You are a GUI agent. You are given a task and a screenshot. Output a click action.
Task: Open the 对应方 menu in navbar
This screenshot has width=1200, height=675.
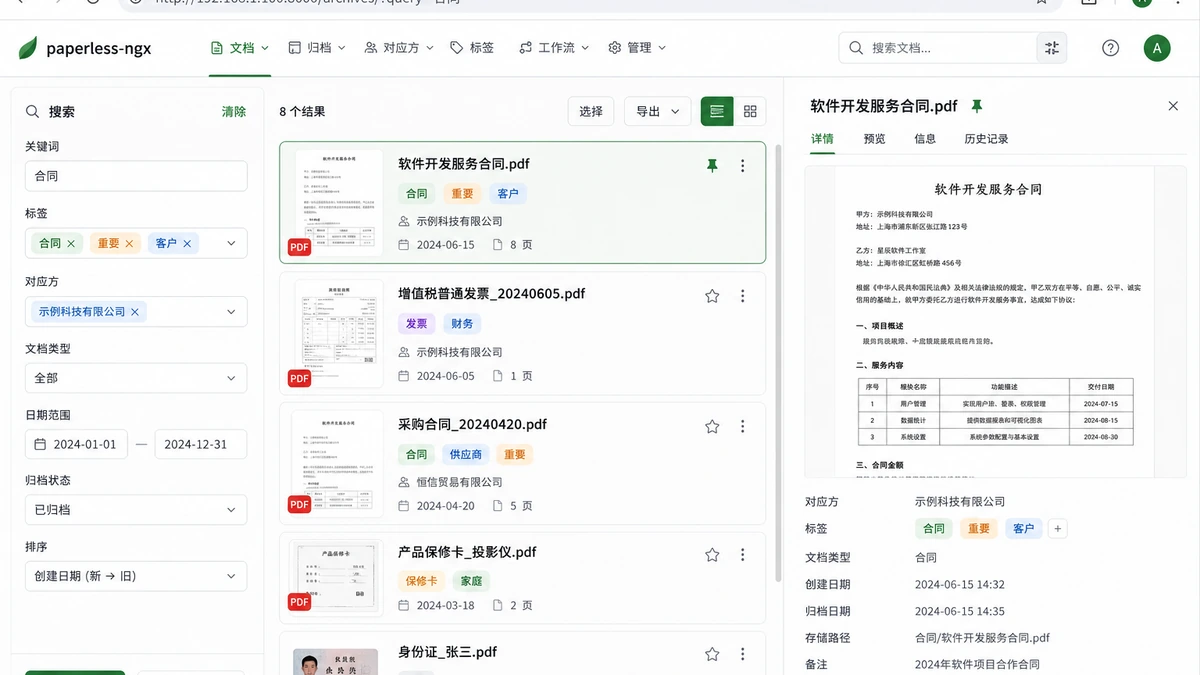point(399,47)
